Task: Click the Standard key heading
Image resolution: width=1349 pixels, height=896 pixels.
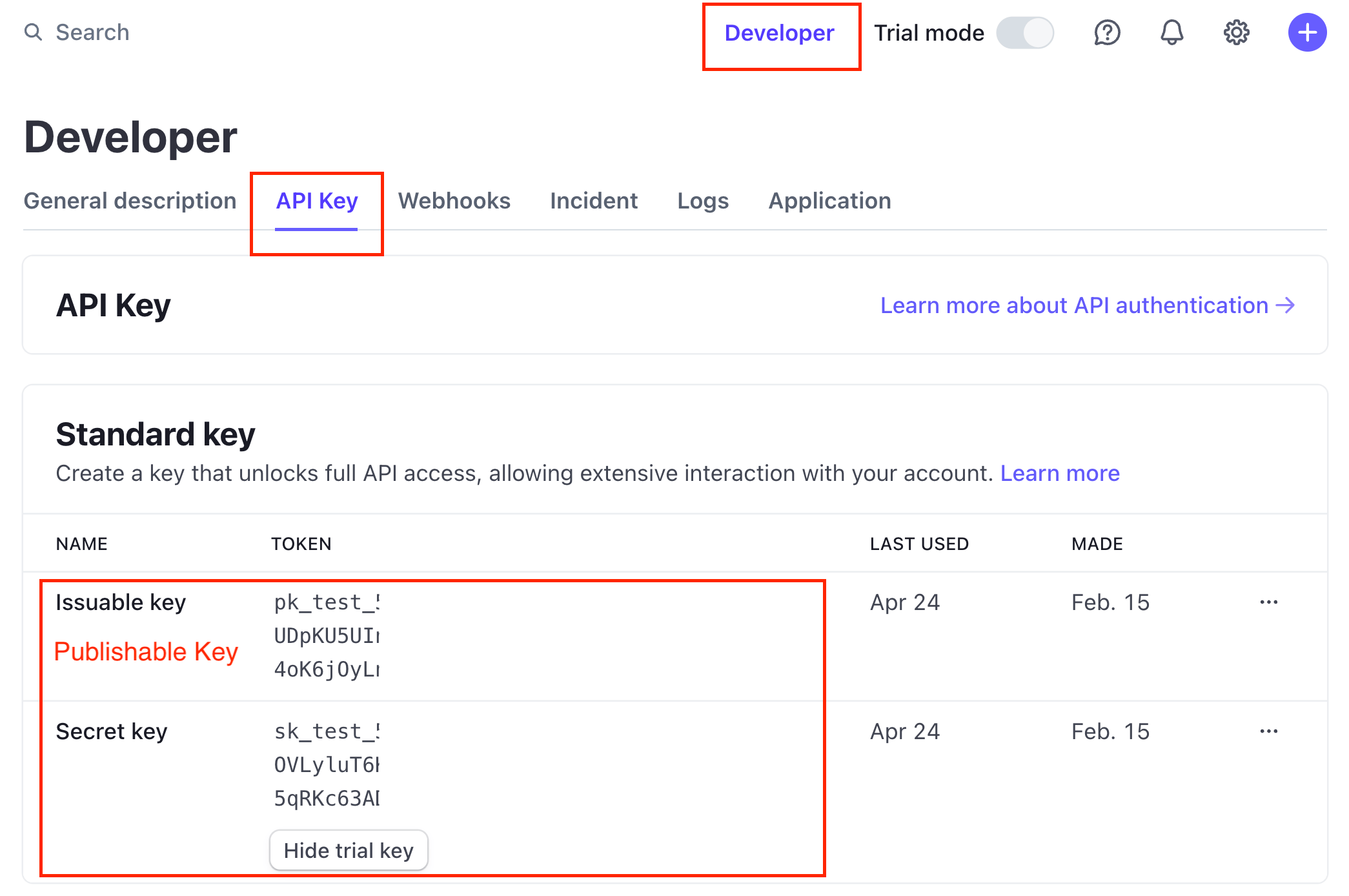Action: click(156, 434)
